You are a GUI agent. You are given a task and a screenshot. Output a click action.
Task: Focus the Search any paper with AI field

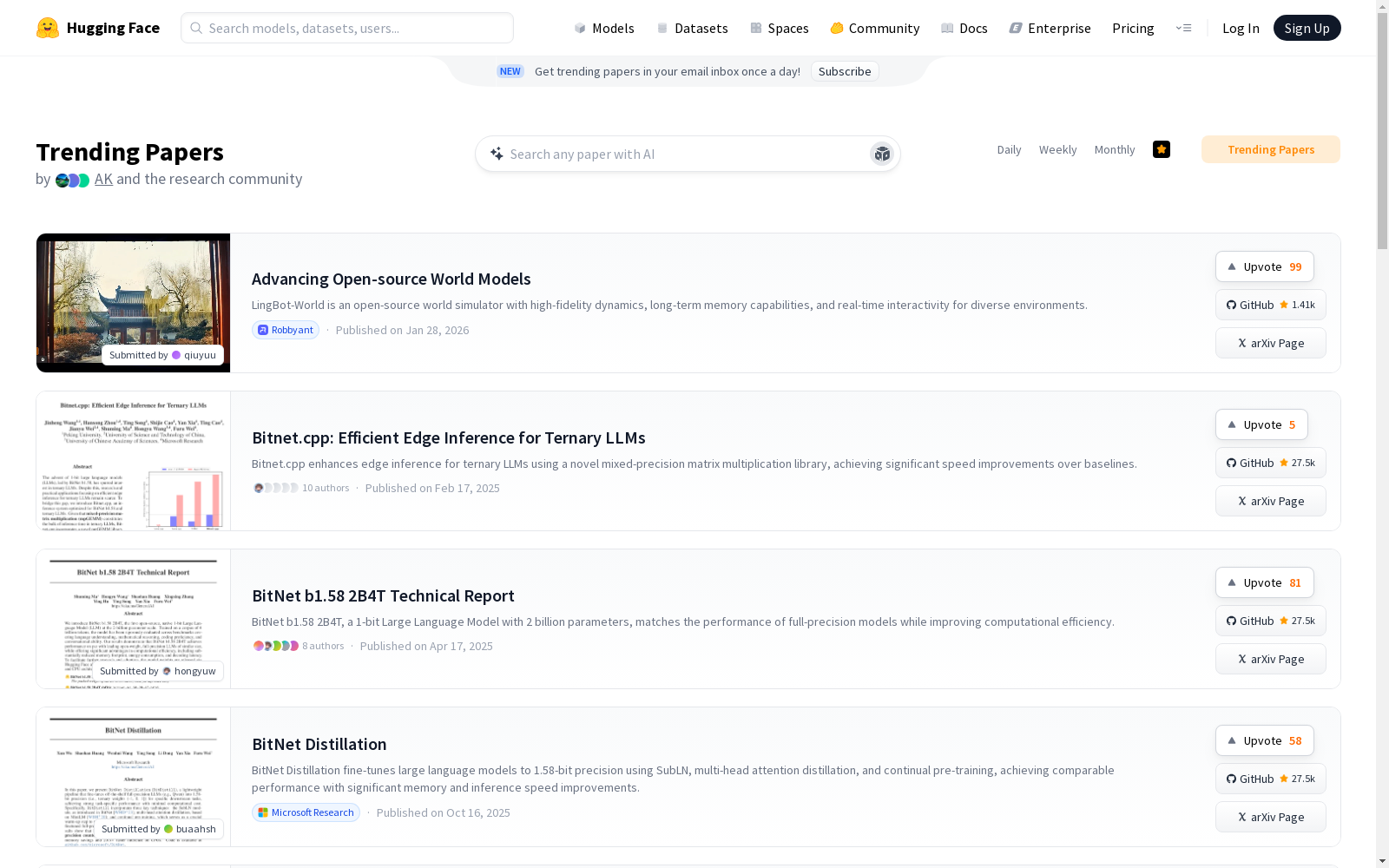[x=686, y=154]
